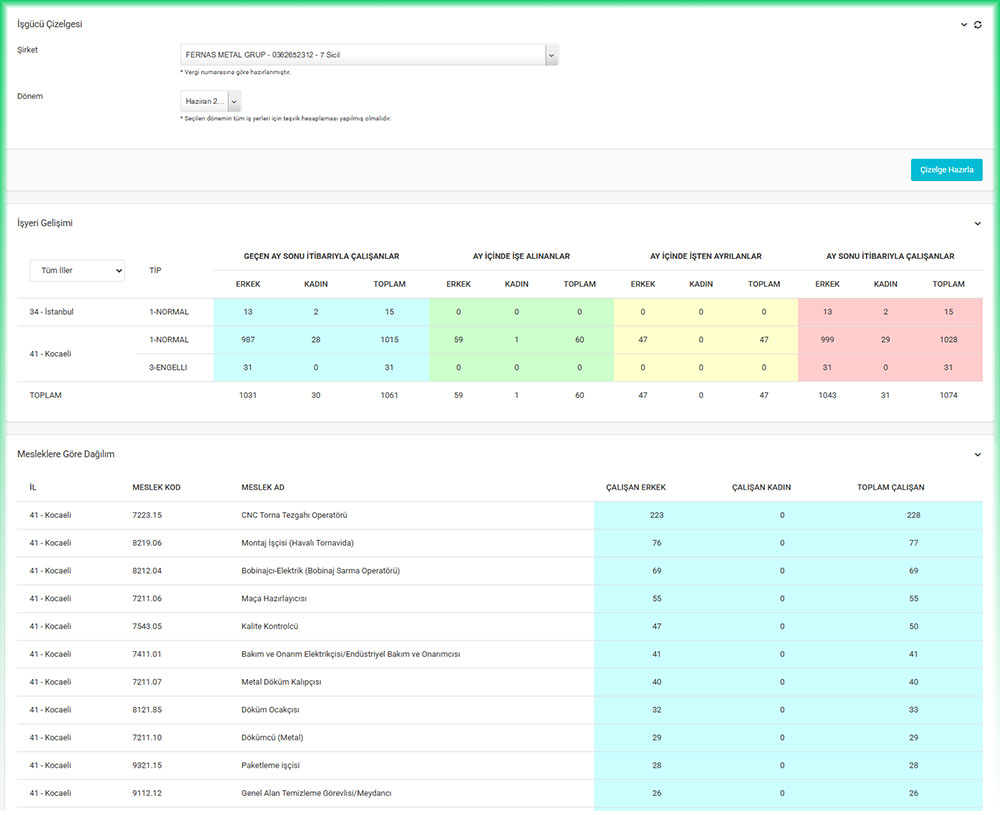This screenshot has width=1000, height=815.
Task: Open the Dönem period dropdown
Action: [211, 101]
